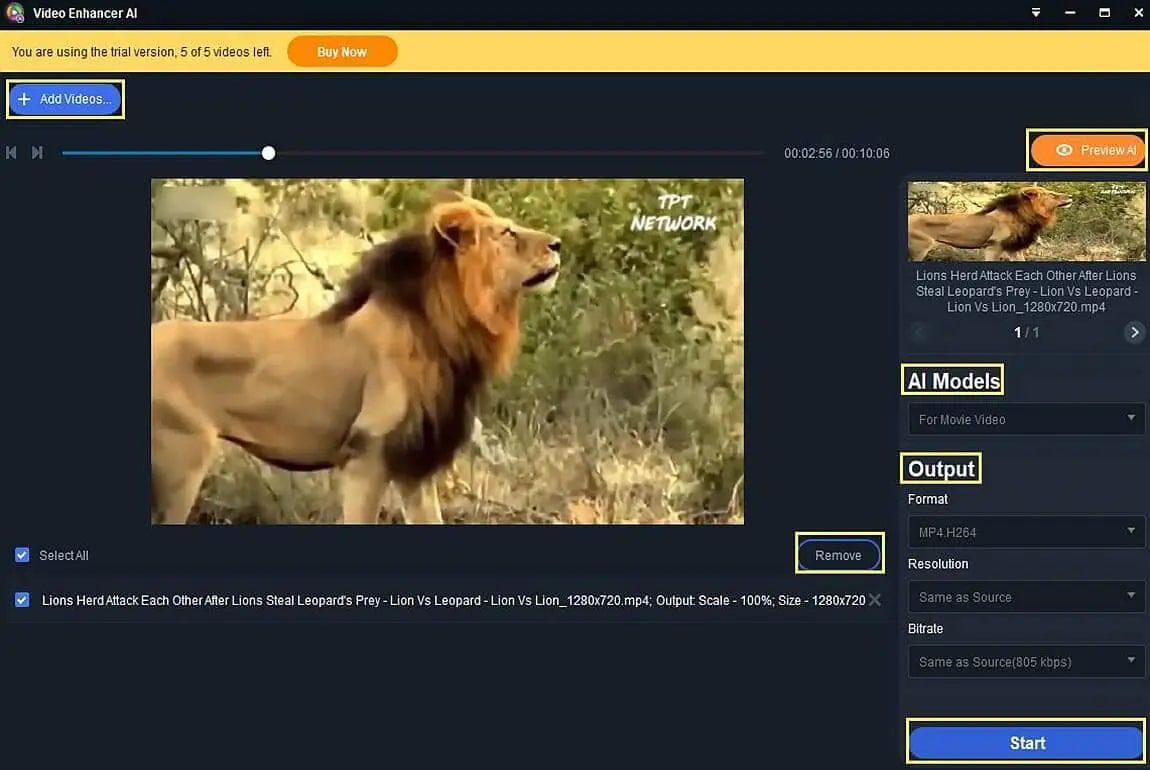Image resolution: width=1150 pixels, height=770 pixels.
Task: Open the Resolution dropdown
Action: (x=1025, y=596)
